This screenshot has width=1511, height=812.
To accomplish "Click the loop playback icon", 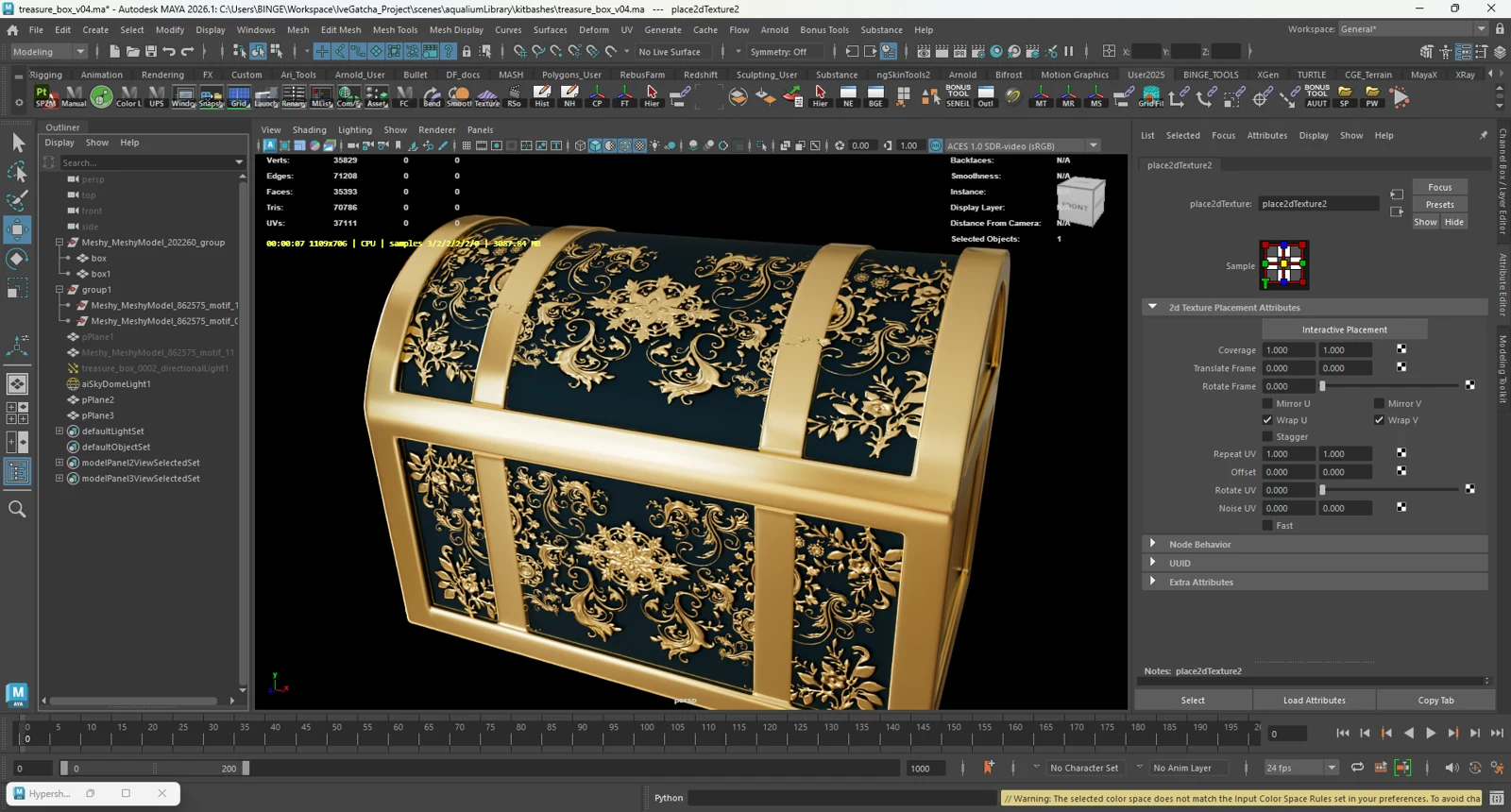I will click(1357, 768).
